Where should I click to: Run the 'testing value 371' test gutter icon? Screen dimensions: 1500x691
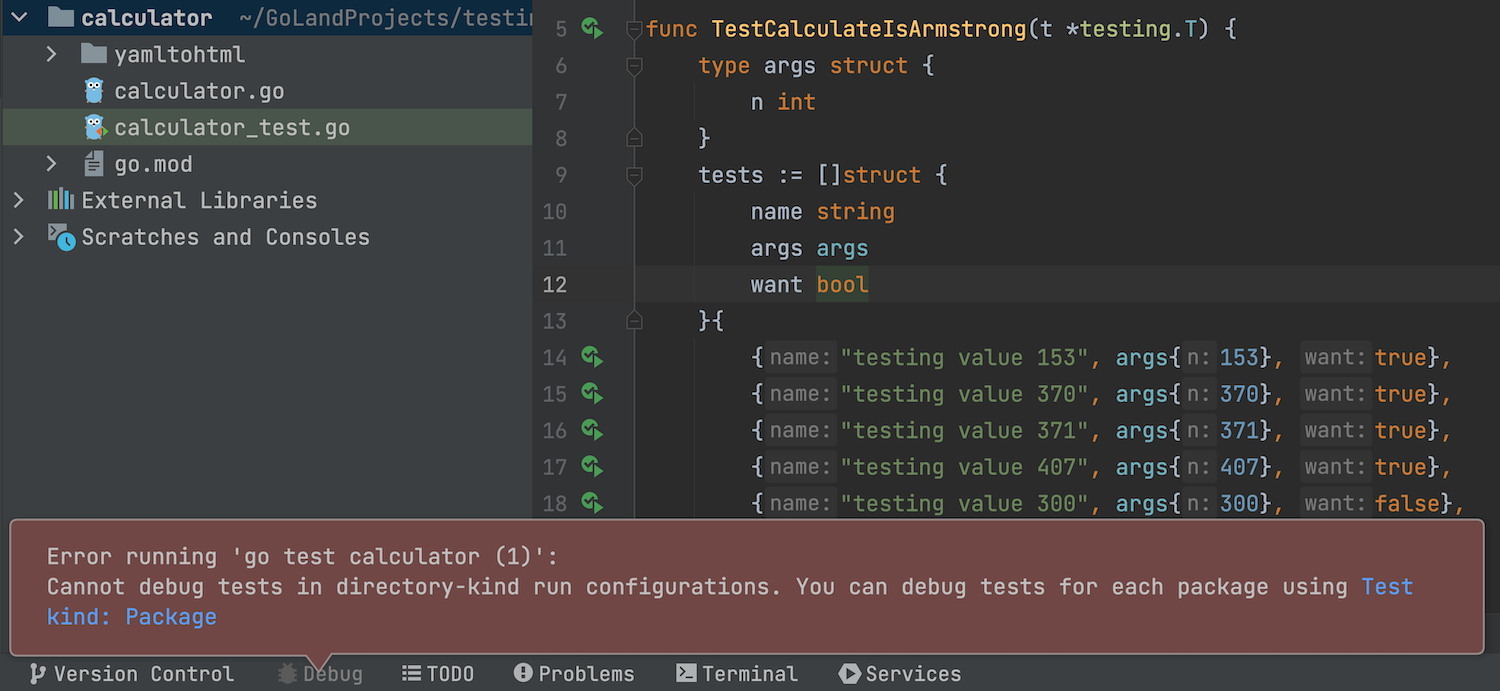click(x=592, y=430)
